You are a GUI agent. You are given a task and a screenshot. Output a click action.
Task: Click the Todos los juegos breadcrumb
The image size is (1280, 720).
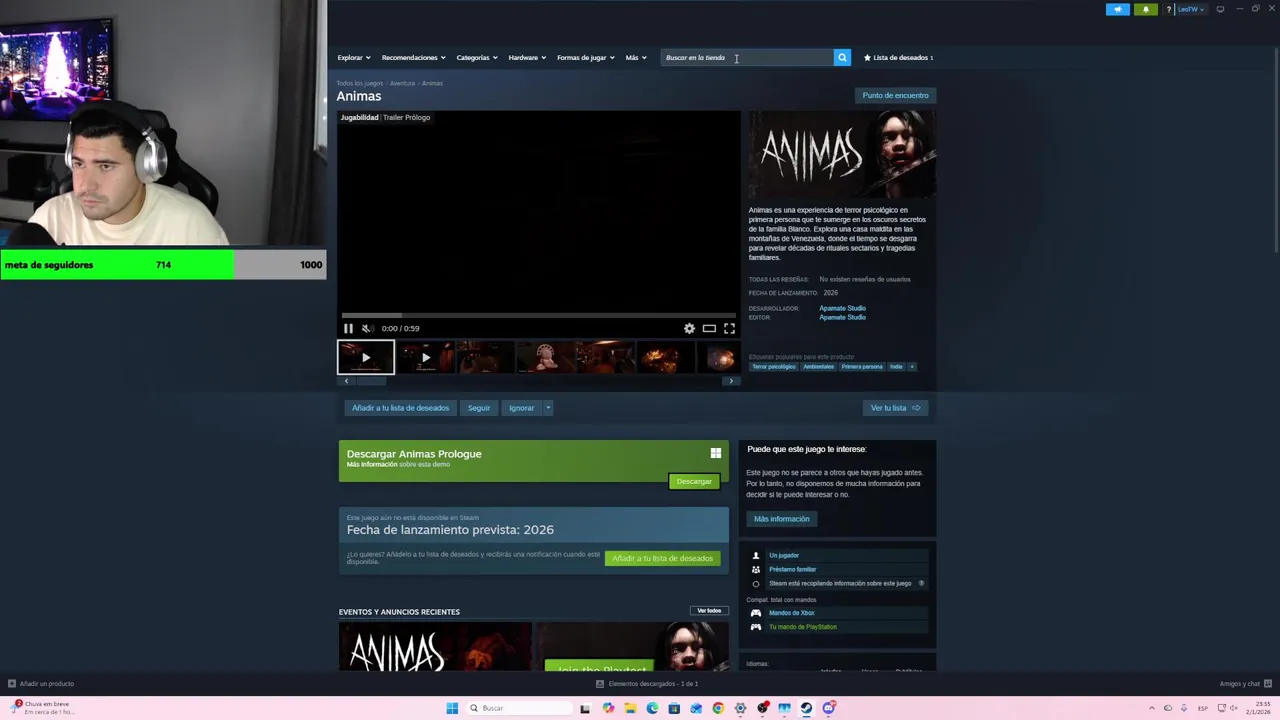(359, 83)
